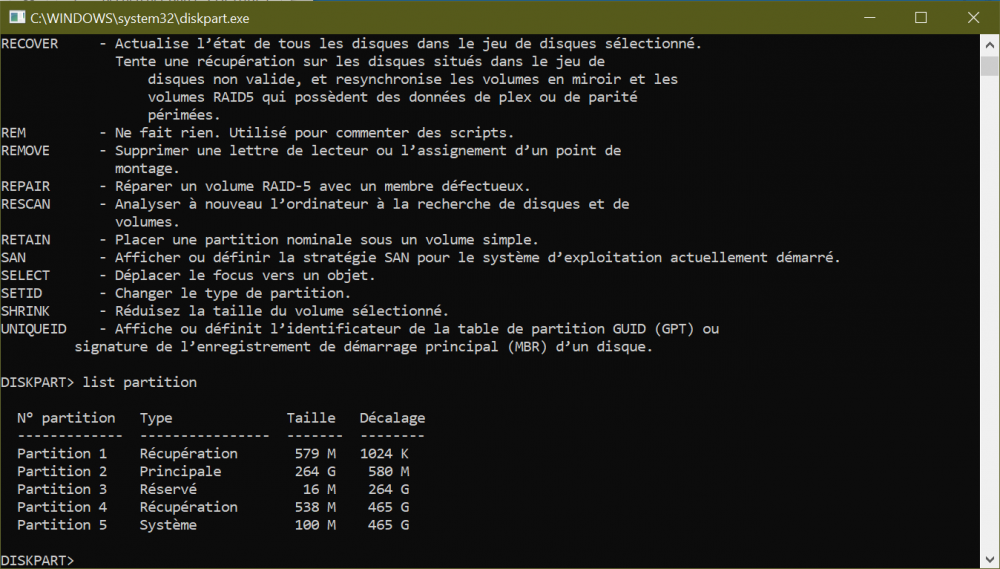This screenshot has height=569, width=1000.
Task: Click the RESCAN command name
Action: click(x=26, y=204)
